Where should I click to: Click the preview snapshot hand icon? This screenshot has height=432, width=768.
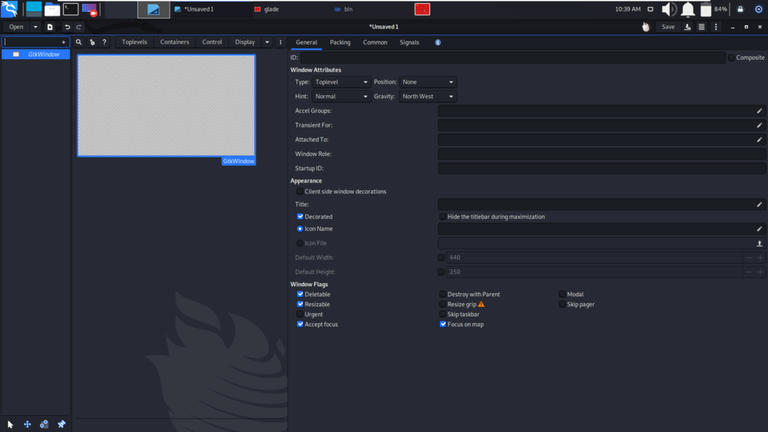pos(646,27)
